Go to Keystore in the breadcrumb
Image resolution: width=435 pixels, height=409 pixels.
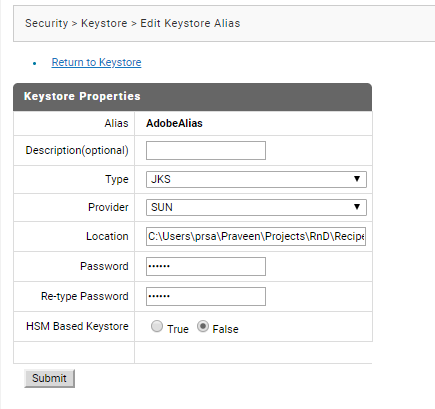pyautogui.click(x=104, y=23)
